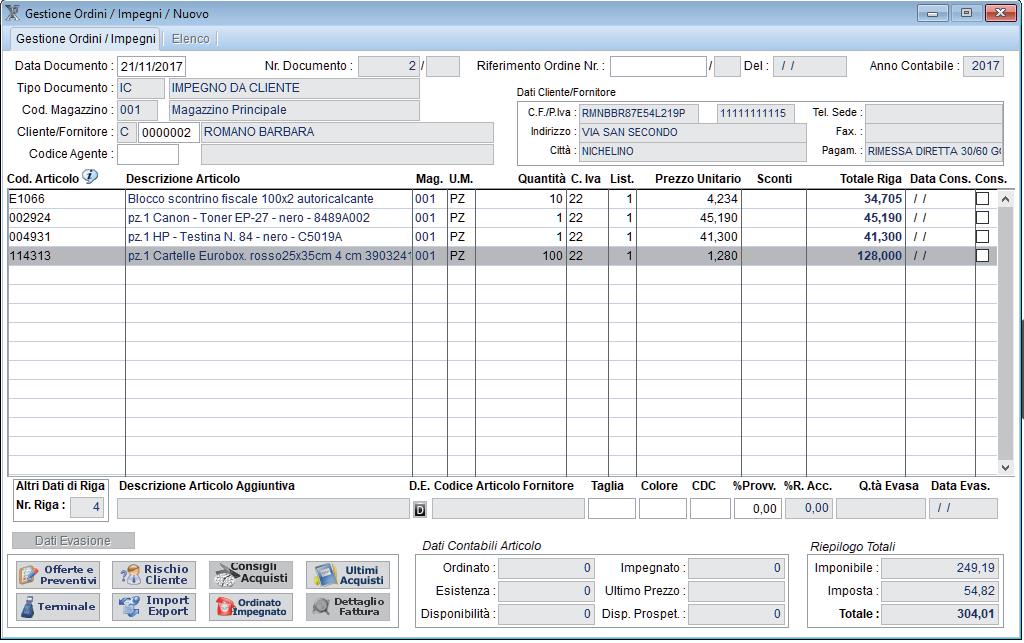Click the grid scrollbar up arrow

pos(1006,199)
